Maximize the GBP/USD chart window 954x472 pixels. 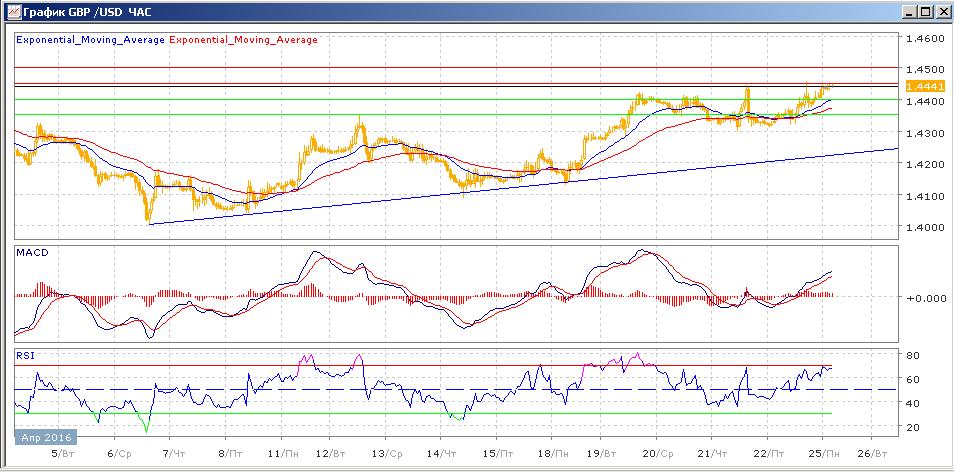pyautogui.click(x=925, y=12)
